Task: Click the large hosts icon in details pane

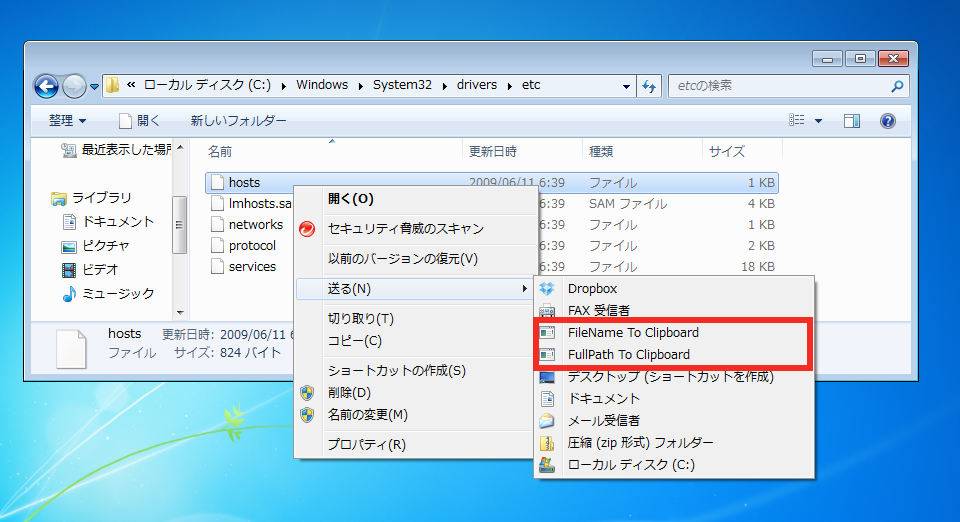Action: coord(71,349)
